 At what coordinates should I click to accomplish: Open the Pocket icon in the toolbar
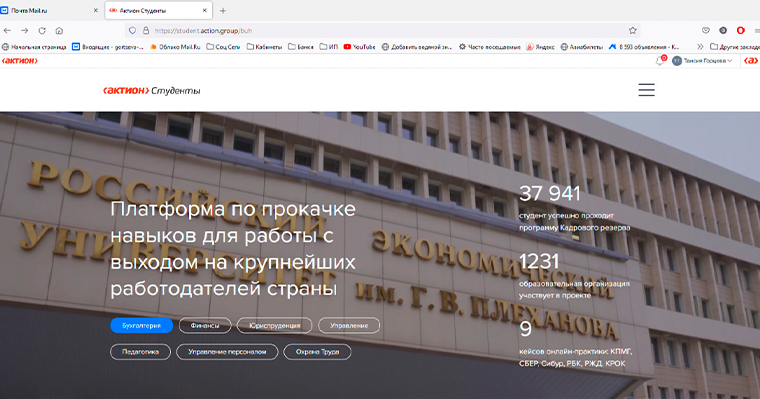coord(706,31)
